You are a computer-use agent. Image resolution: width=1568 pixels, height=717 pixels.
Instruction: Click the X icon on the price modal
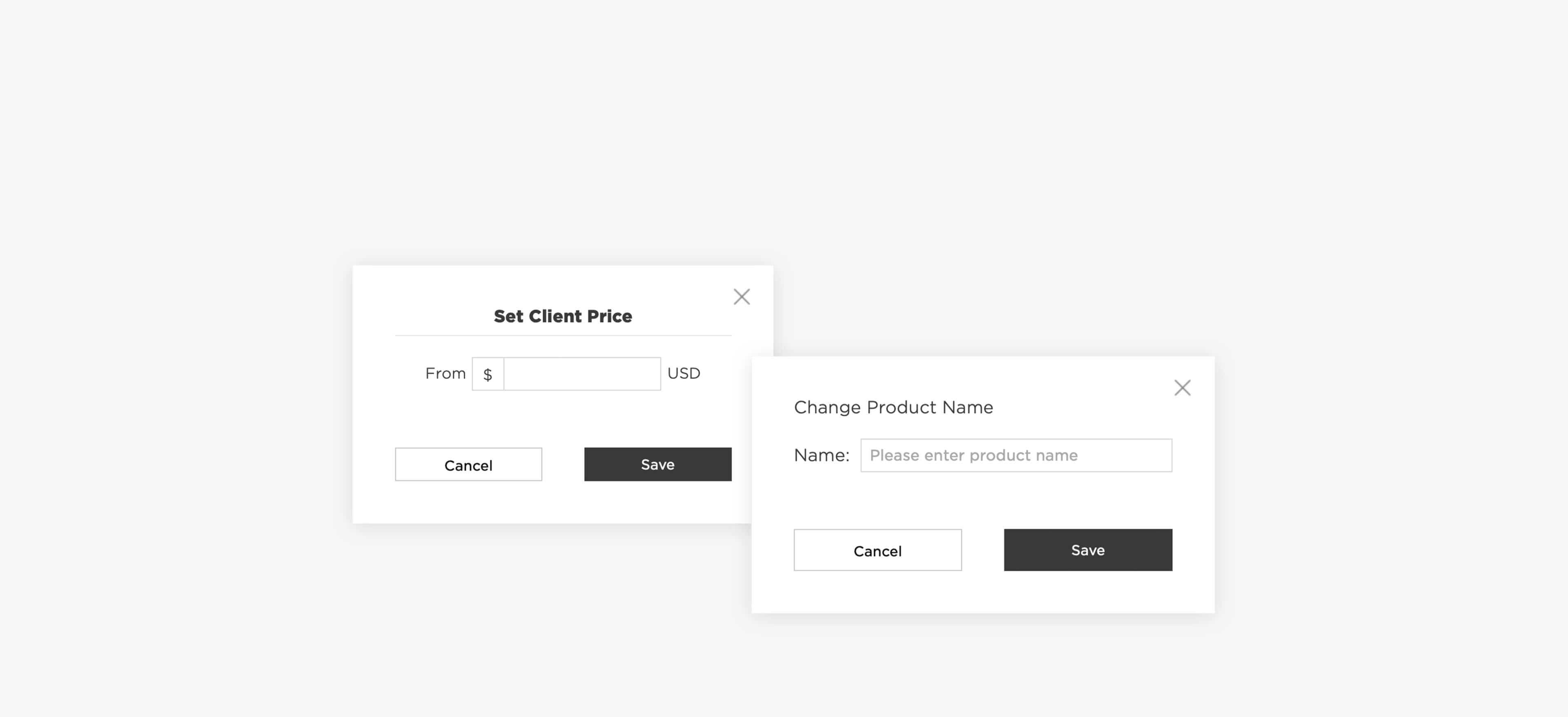pos(742,296)
